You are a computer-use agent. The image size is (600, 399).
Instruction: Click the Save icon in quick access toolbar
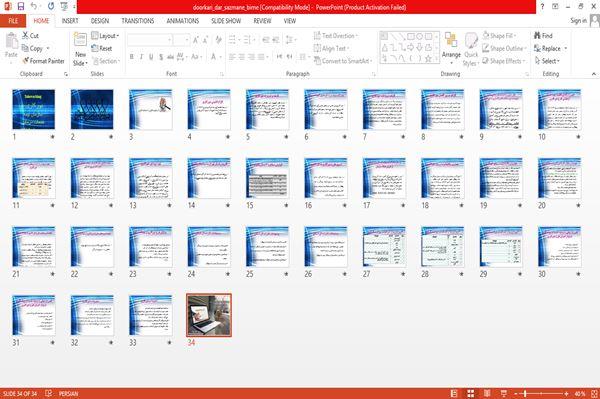[21, 7]
